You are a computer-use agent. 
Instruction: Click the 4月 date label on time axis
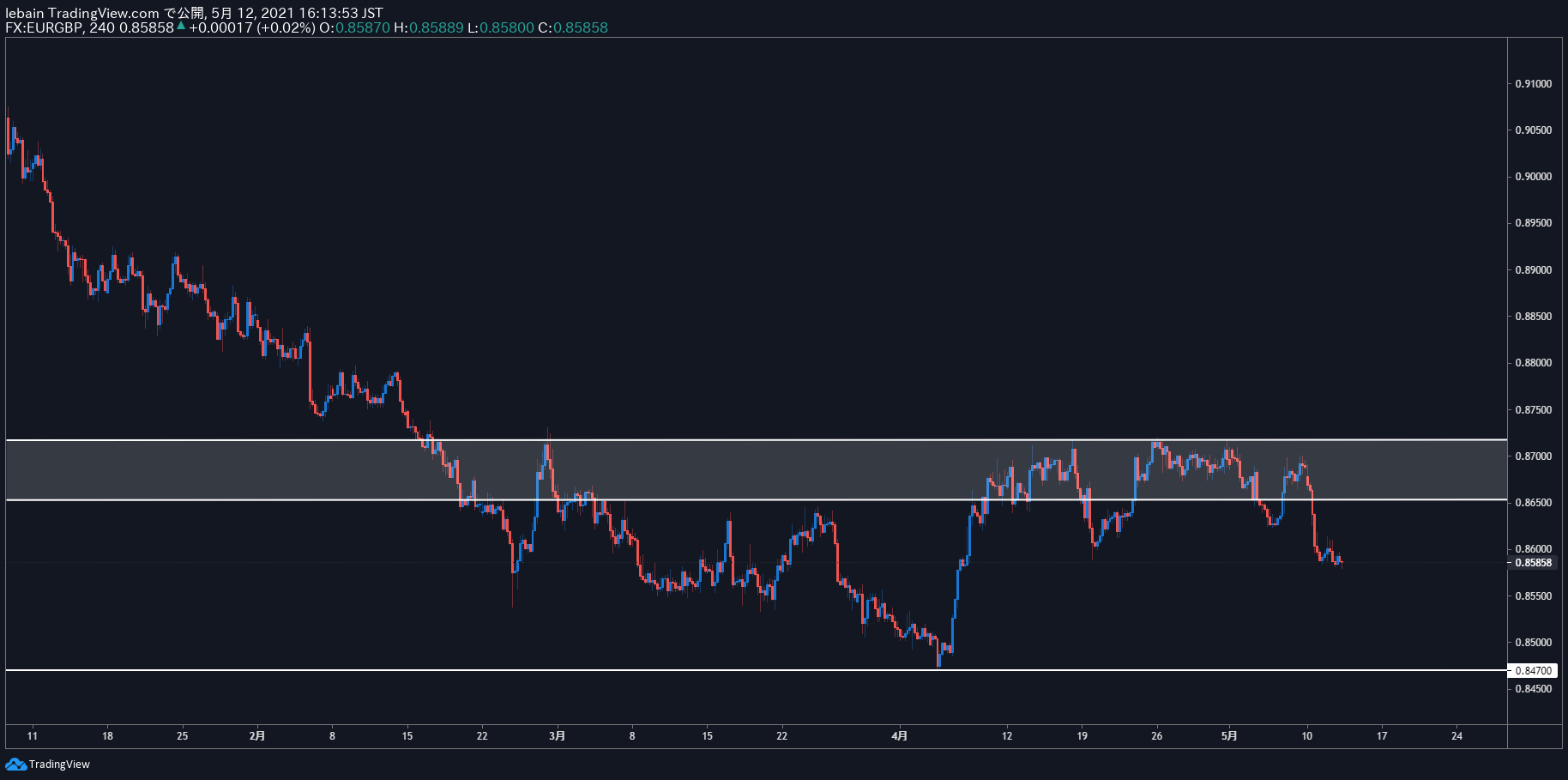click(x=899, y=736)
